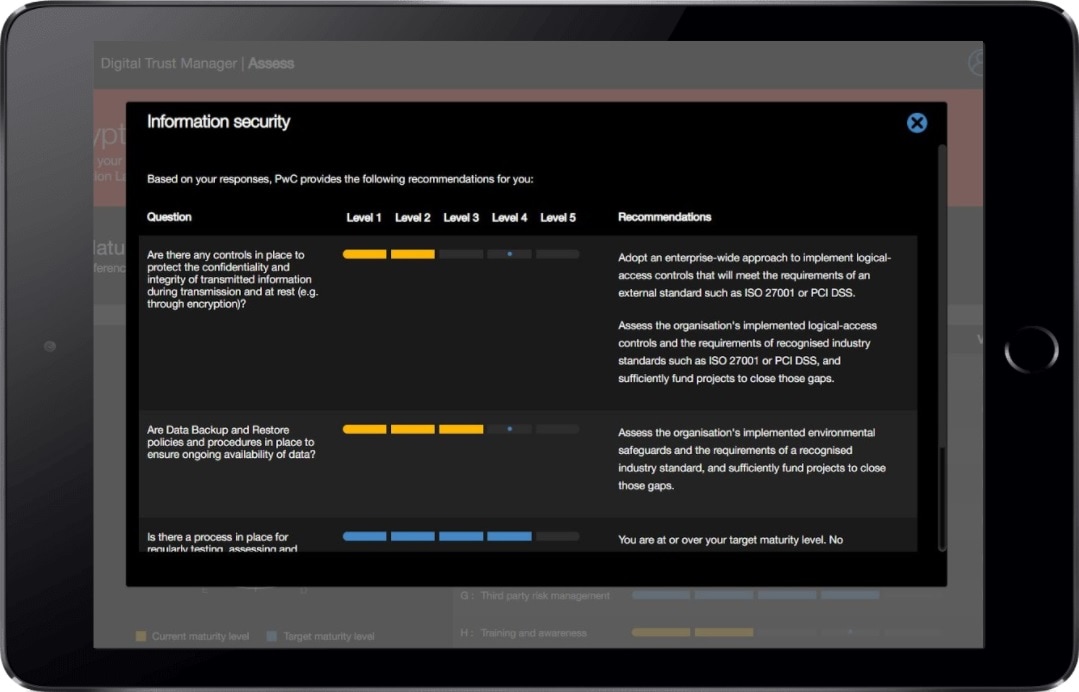Click the empty Level 5 bar in encryption row
This screenshot has height=692, width=1079.
(x=557, y=254)
